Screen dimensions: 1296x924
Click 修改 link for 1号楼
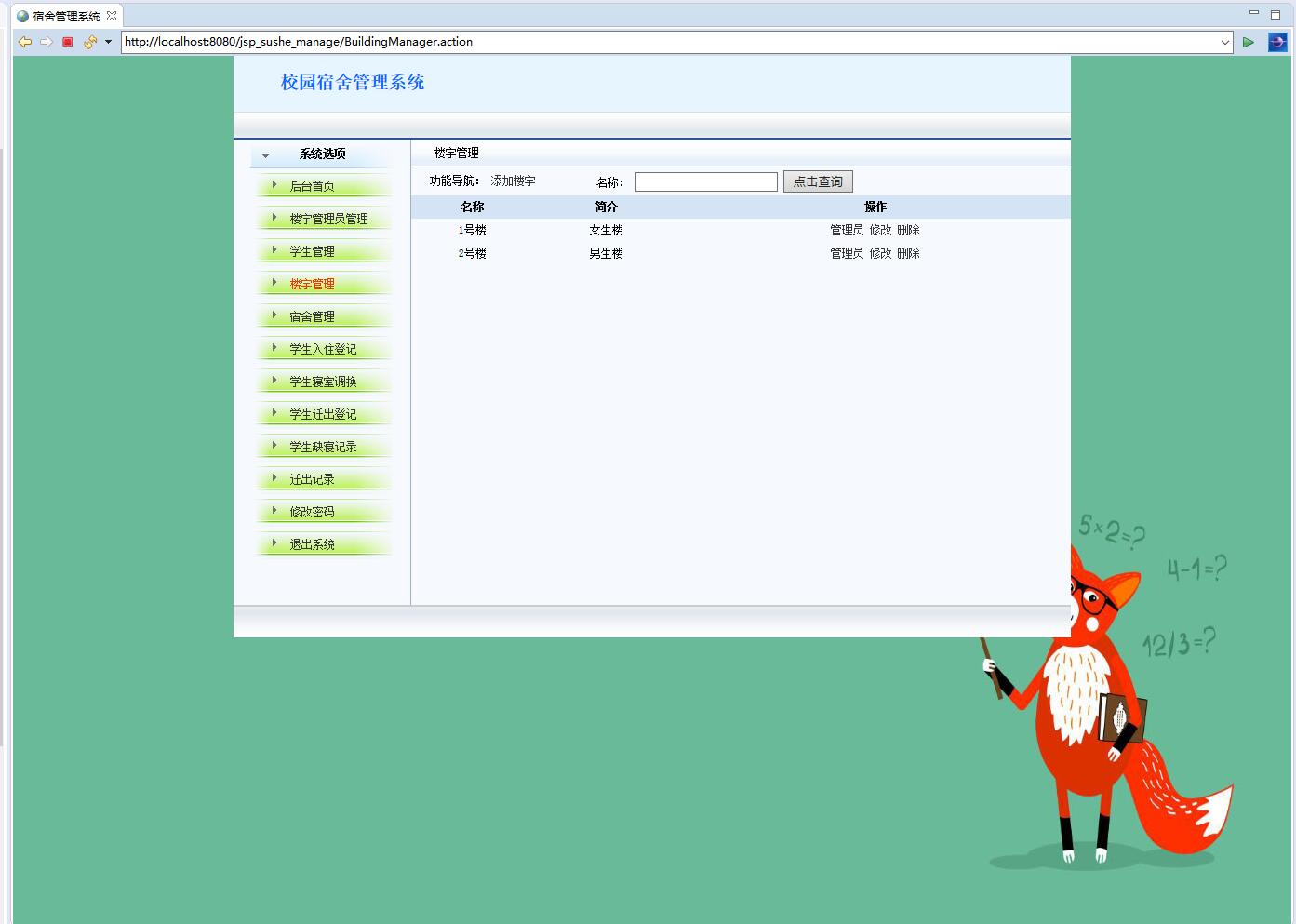(880, 230)
